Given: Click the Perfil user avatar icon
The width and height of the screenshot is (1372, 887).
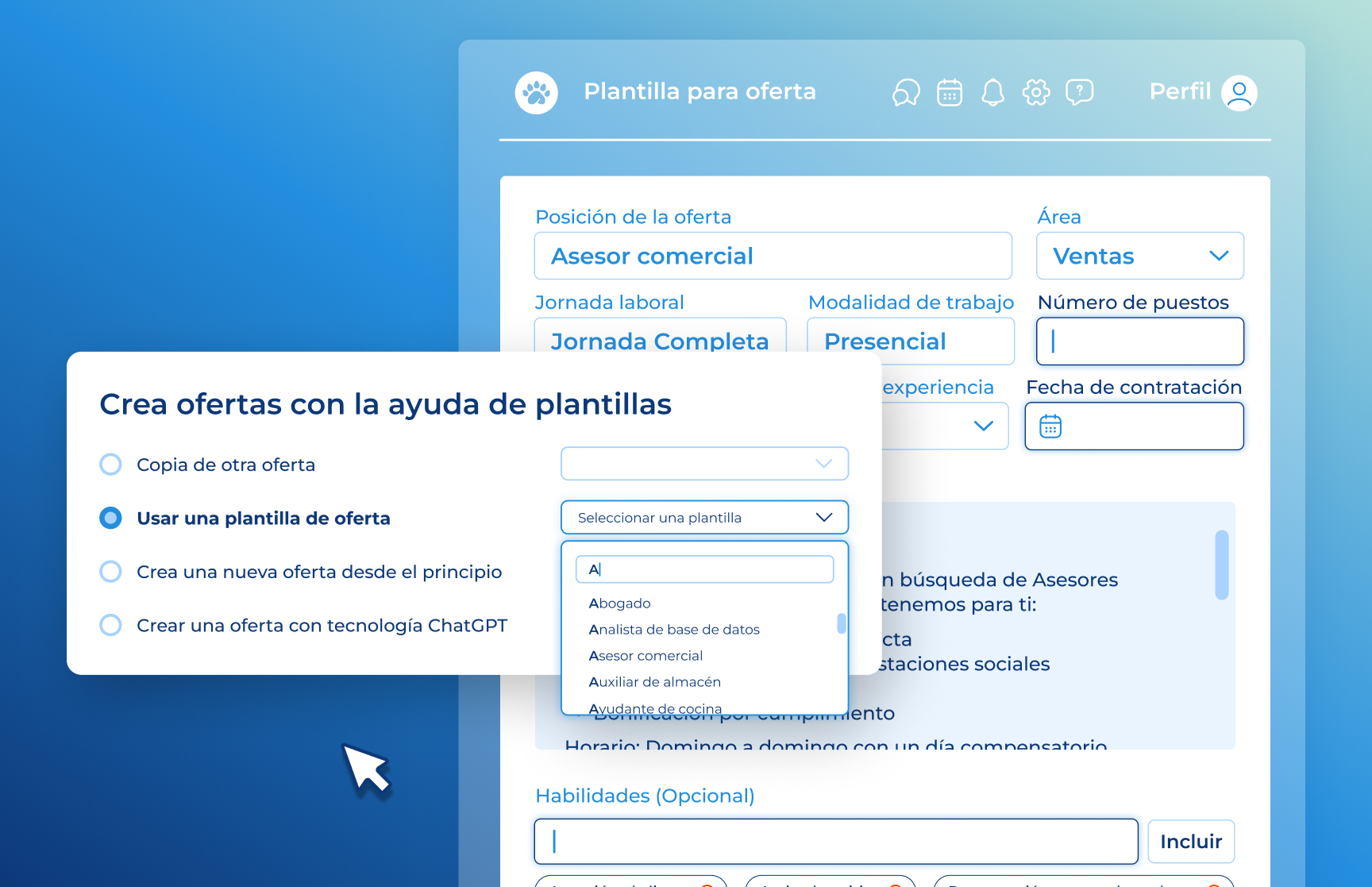Looking at the screenshot, I should [1239, 92].
